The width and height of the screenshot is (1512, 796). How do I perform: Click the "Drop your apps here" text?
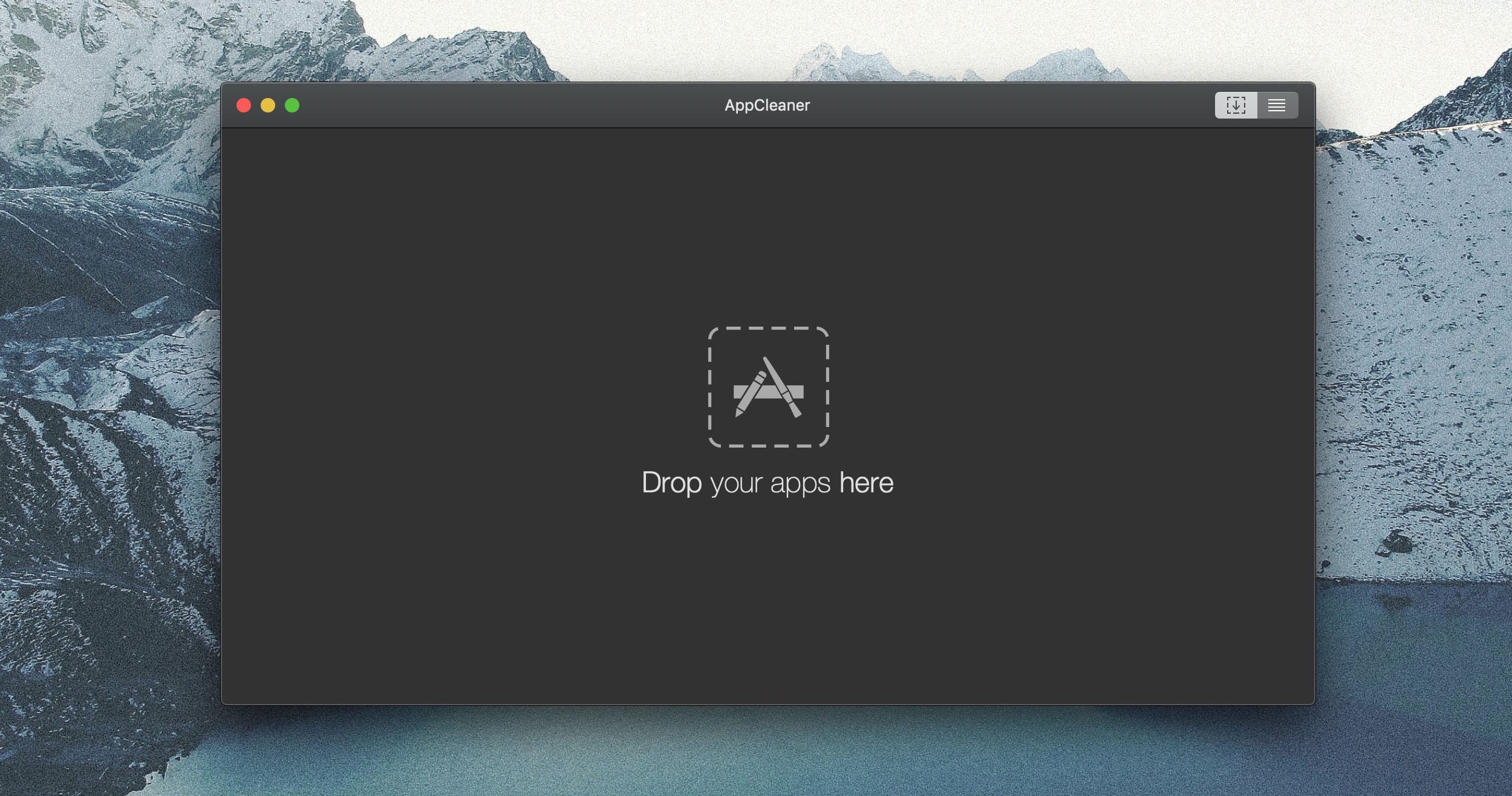tap(767, 483)
